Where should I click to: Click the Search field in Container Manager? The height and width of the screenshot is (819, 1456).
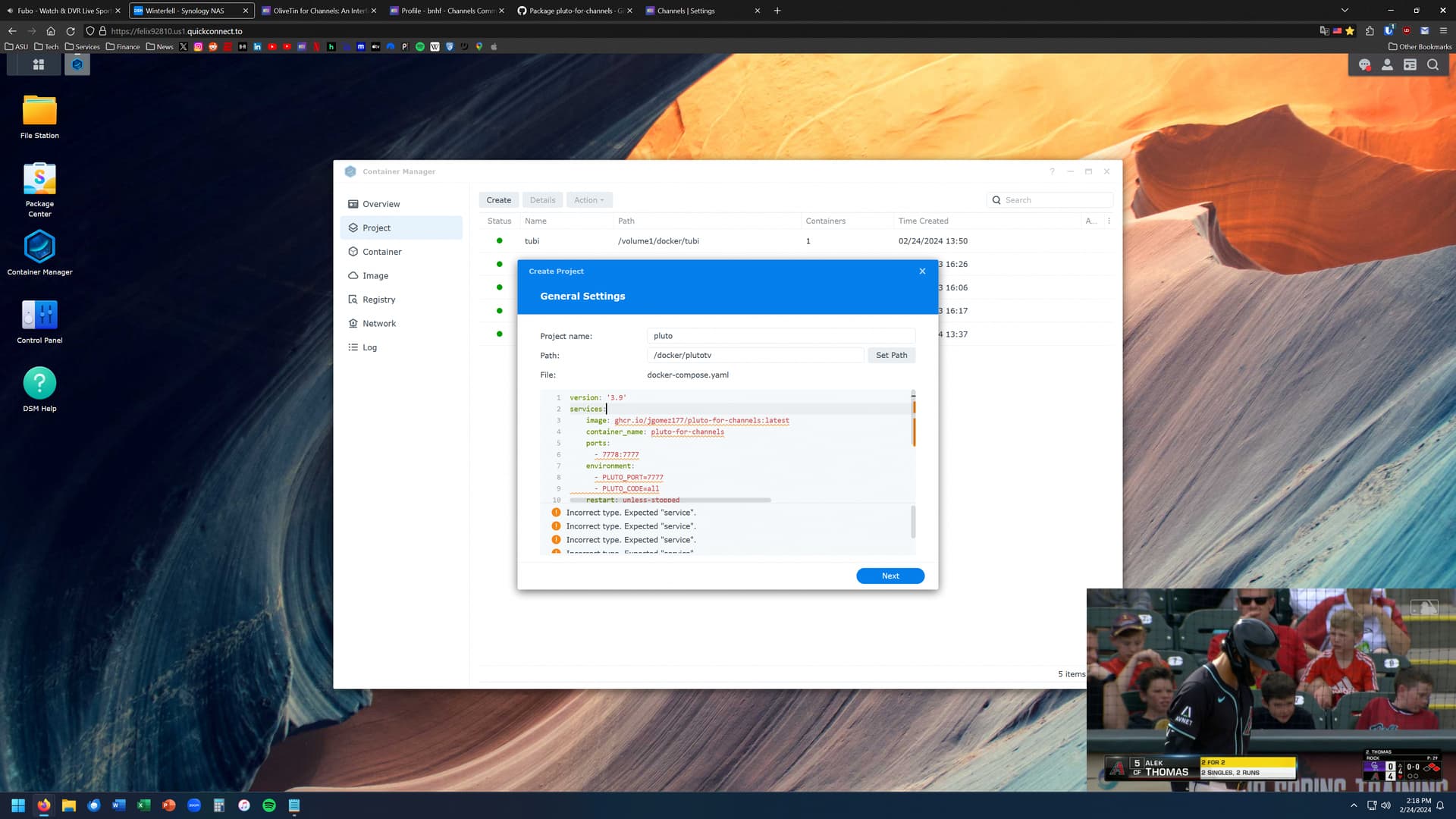point(1056,200)
